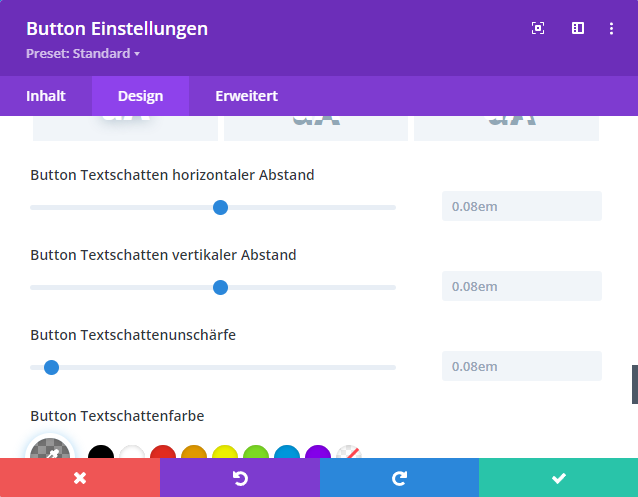Image resolution: width=638 pixels, height=497 pixels.
Task: Click the vertikaler Abstand slider handle
Action: [x=221, y=287]
